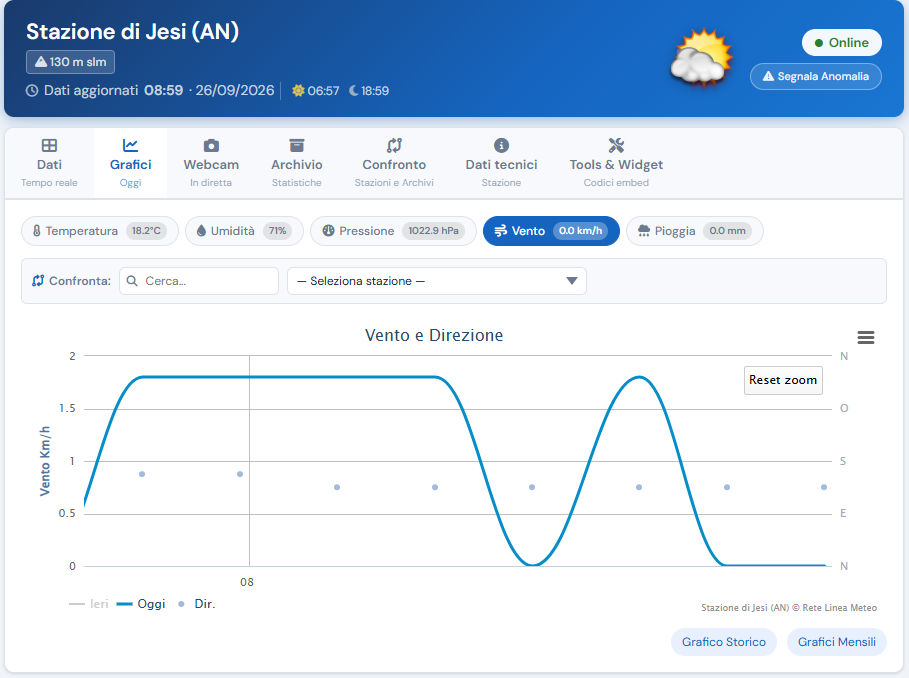Toggle the Dir. series in legend
The height and width of the screenshot is (678, 909).
pyautogui.click(x=197, y=604)
